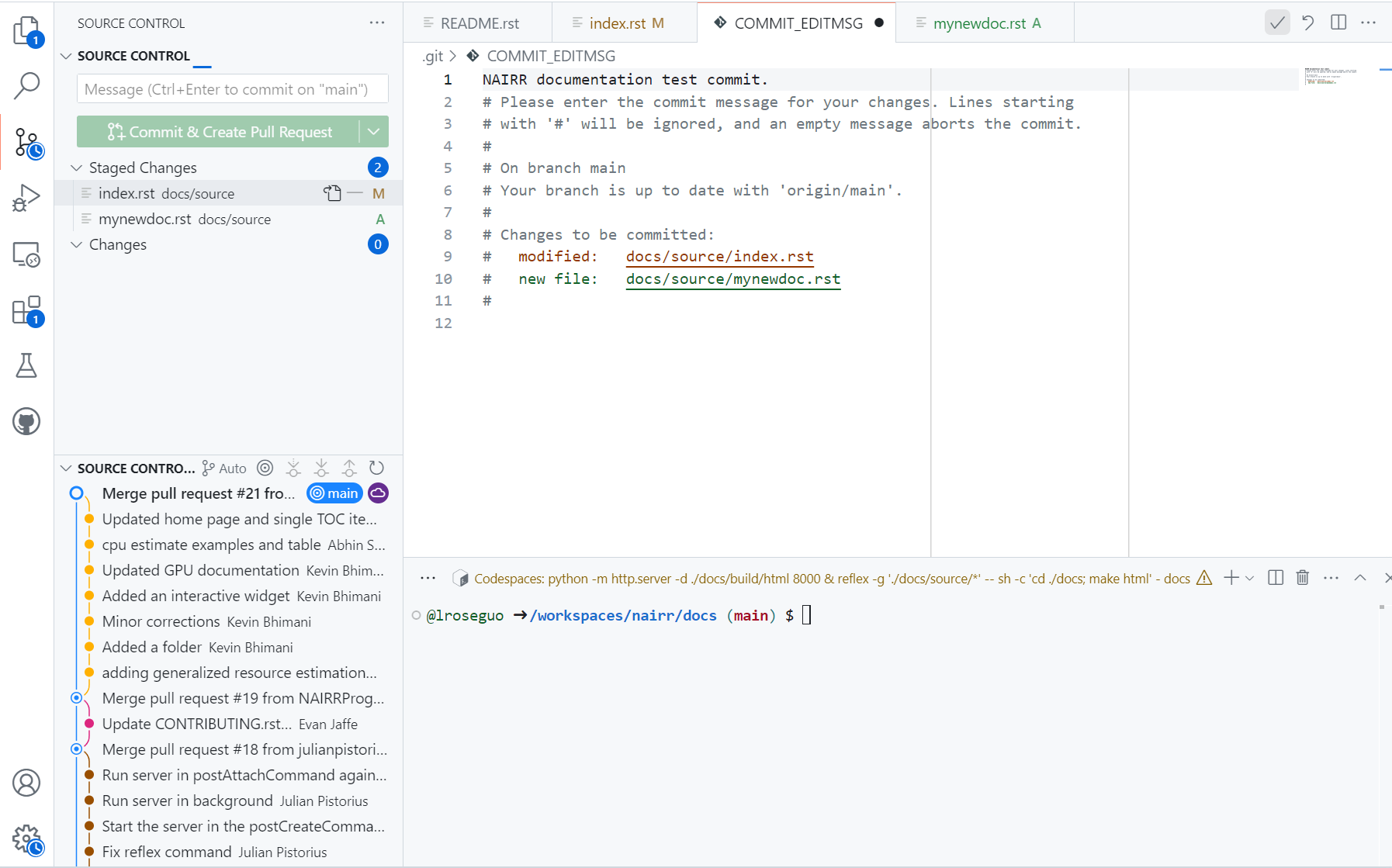
Task: Open the Manage gear icon
Action: pyautogui.click(x=28, y=839)
